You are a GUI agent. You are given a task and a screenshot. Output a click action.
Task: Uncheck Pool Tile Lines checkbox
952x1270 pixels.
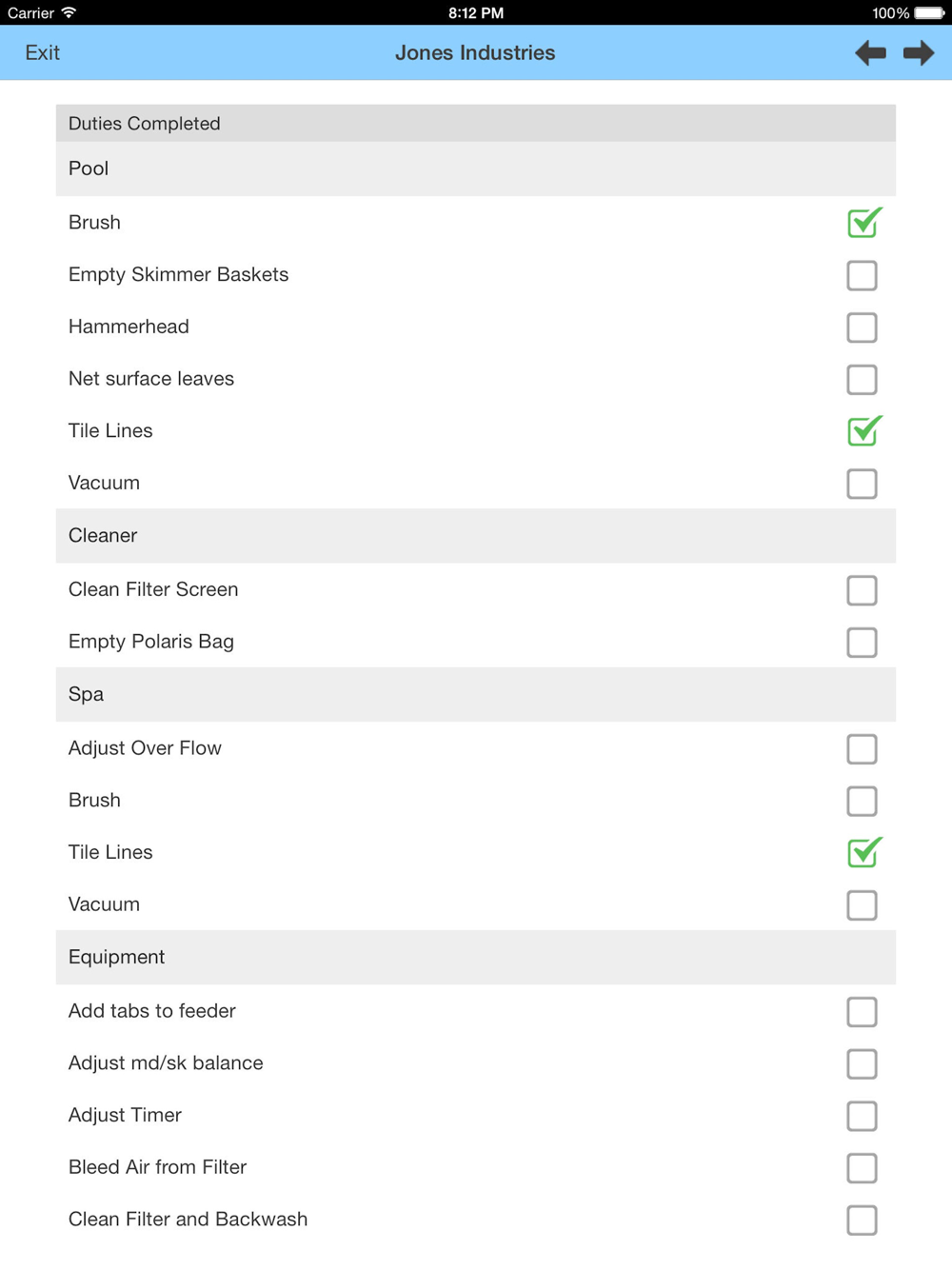[863, 431]
